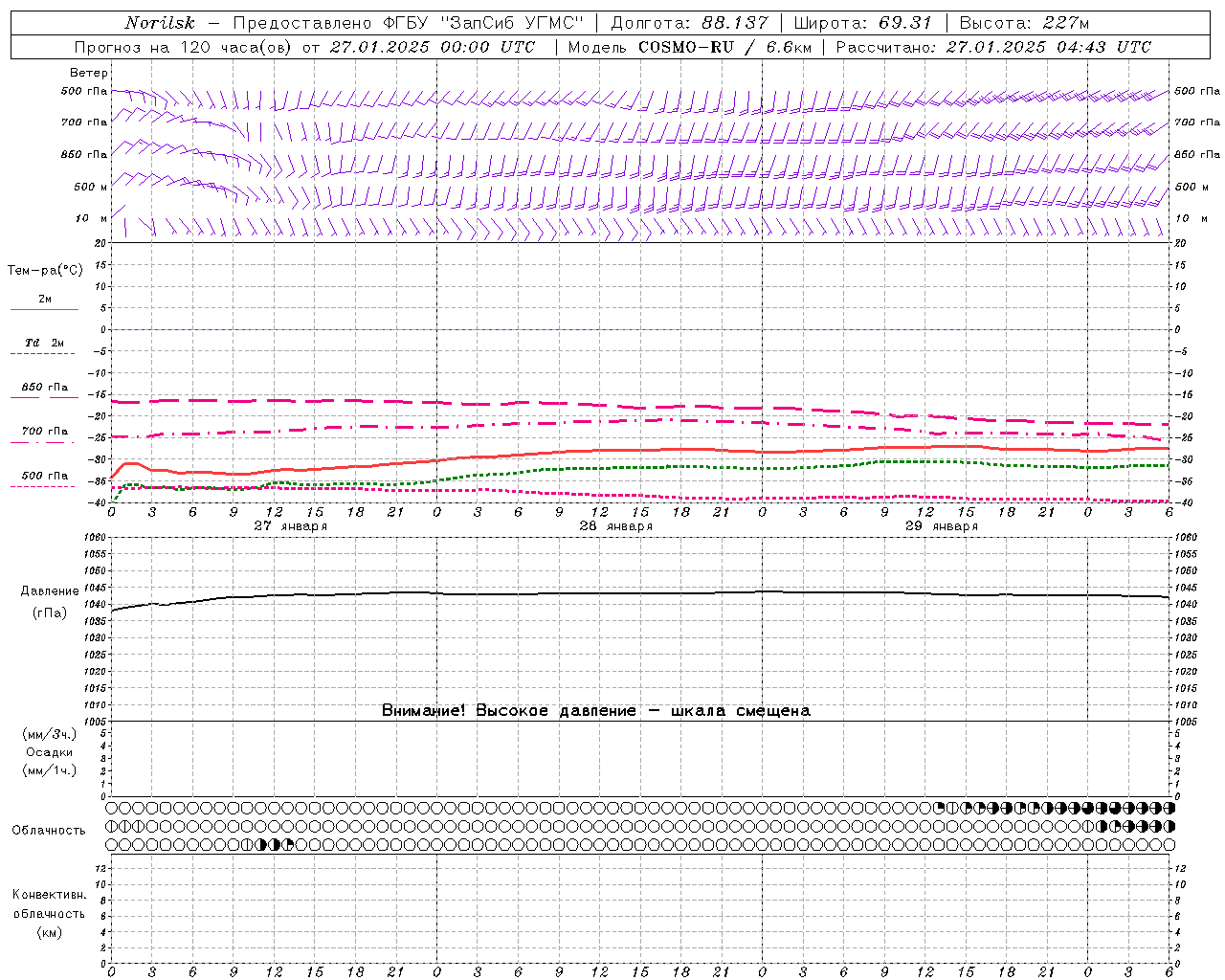
Task: Click left-side '850 гПа' wind level label
Action: (x=84, y=154)
